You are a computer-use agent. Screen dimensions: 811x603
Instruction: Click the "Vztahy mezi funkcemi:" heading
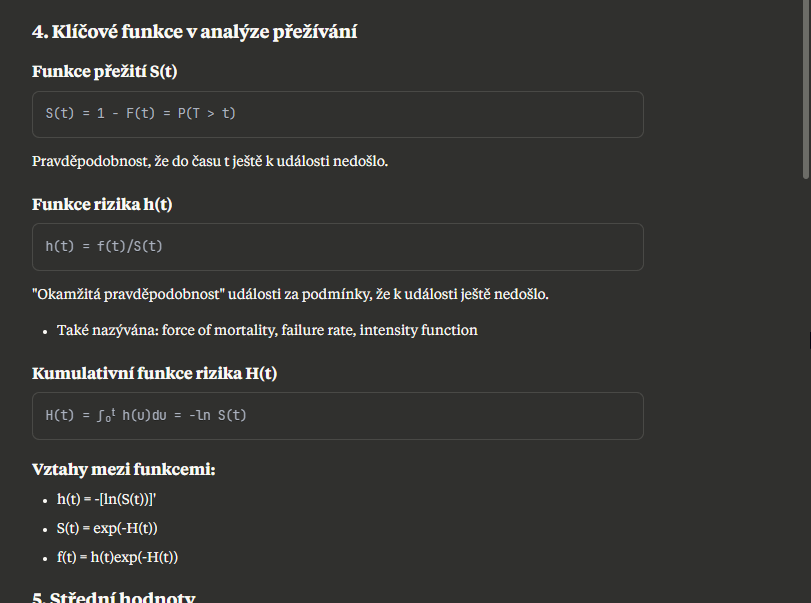click(x=124, y=470)
